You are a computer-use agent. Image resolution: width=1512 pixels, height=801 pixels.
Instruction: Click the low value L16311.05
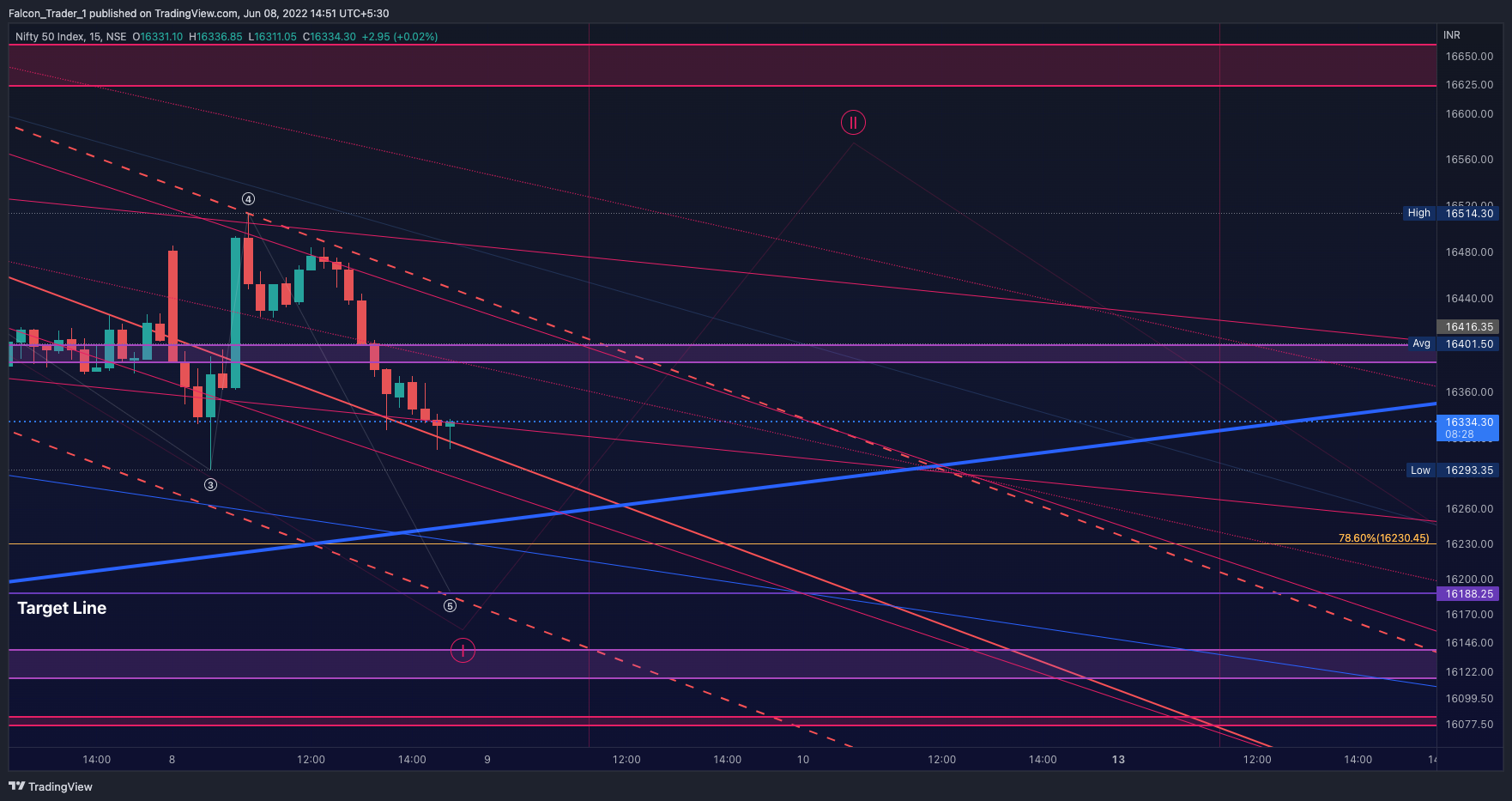[273, 37]
